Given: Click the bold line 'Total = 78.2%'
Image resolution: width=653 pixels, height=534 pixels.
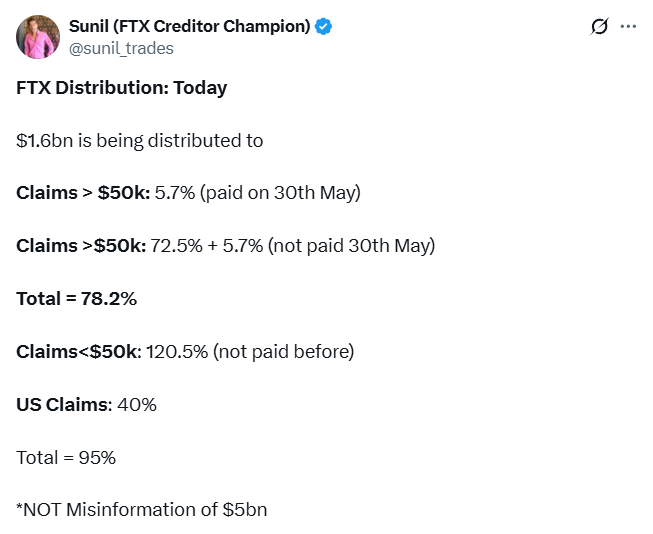Looking at the screenshot, I should [x=76, y=298].
